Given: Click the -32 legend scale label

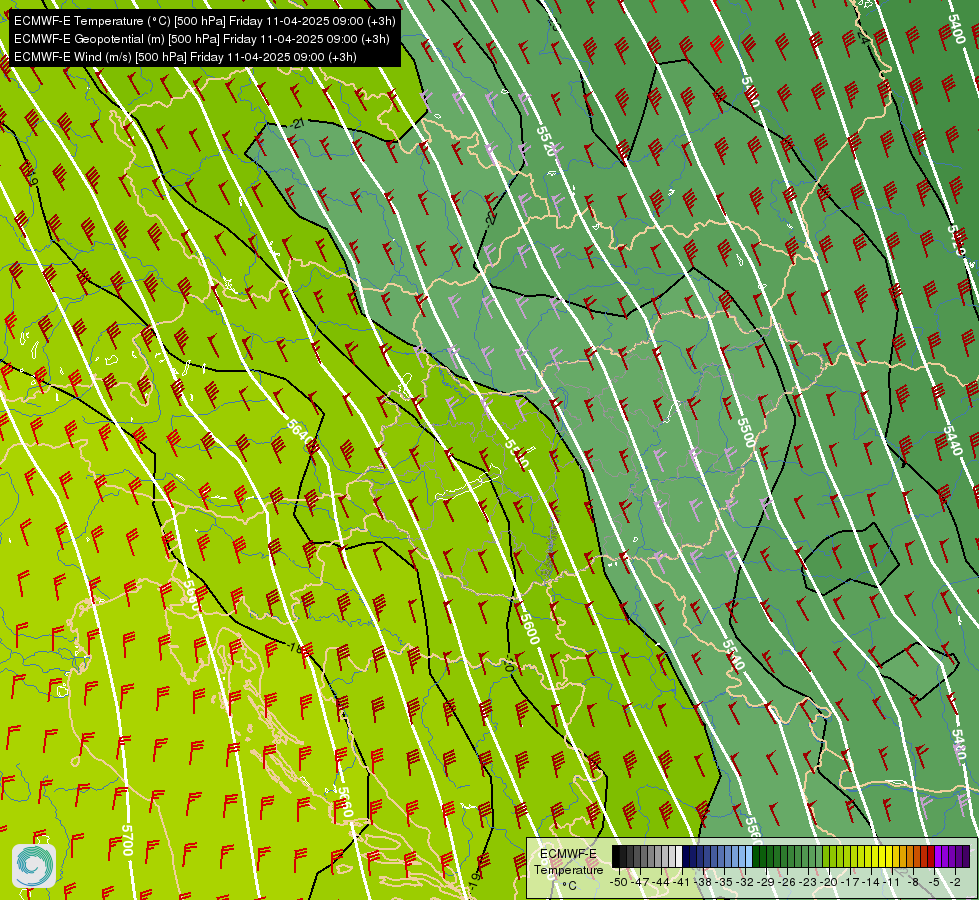Looking at the screenshot, I should point(745,883).
